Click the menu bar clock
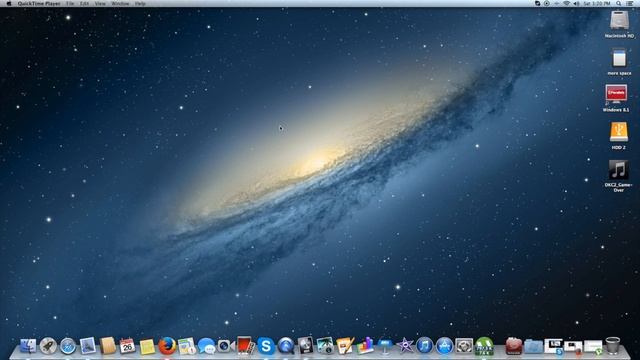 597,3
